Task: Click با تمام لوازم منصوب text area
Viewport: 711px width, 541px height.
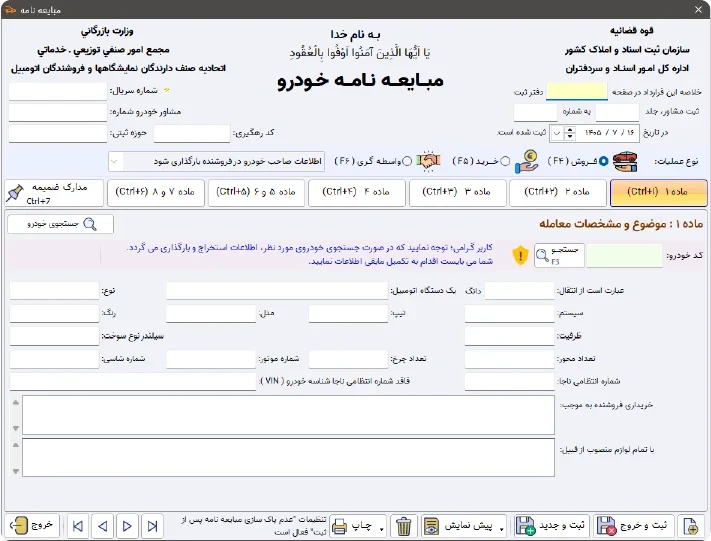Action: point(288,458)
